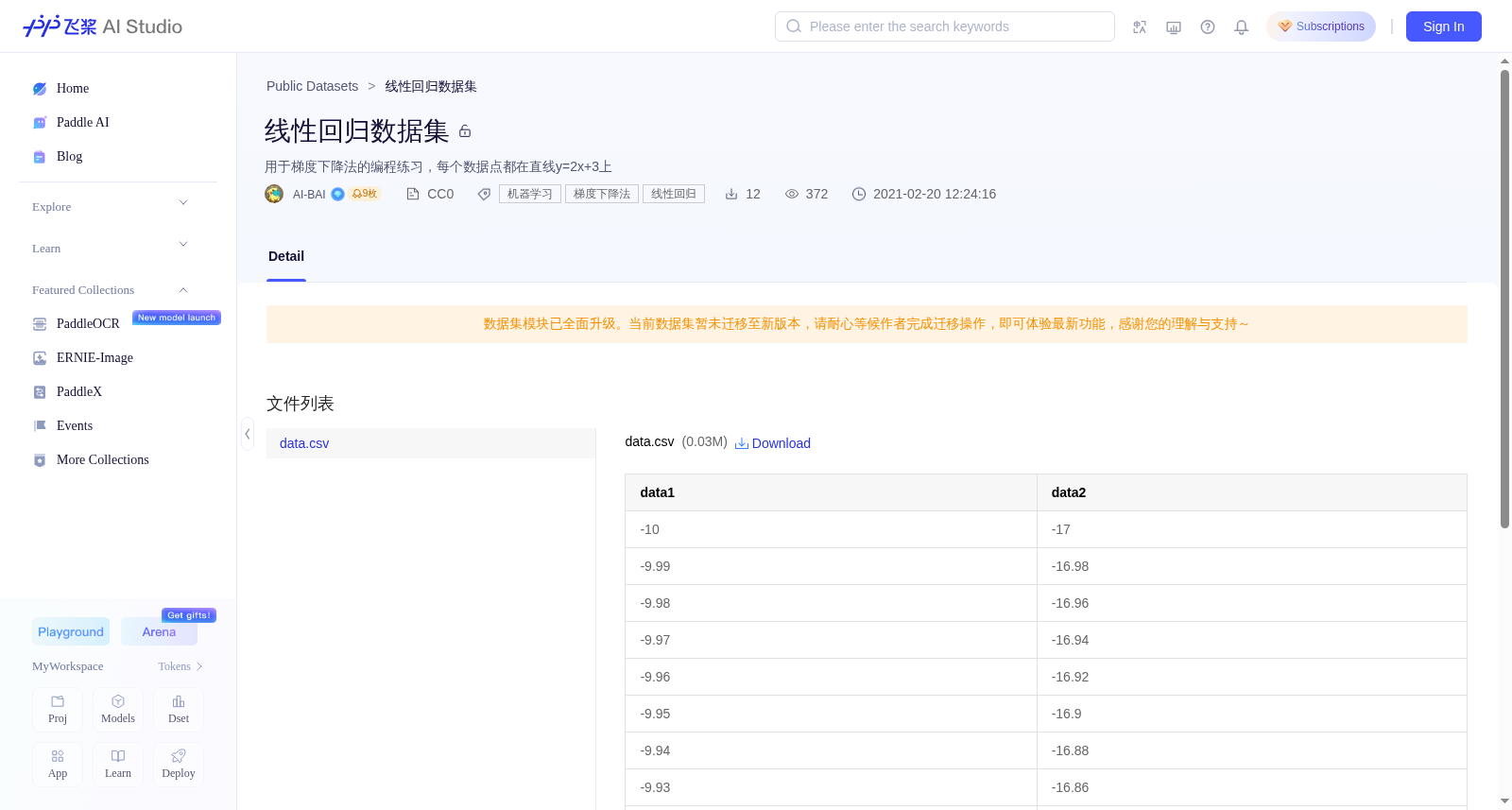The width and height of the screenshot is (1512, 810).
Task: Click the Home sidebar icon
Action: click(x=40, y=89)
